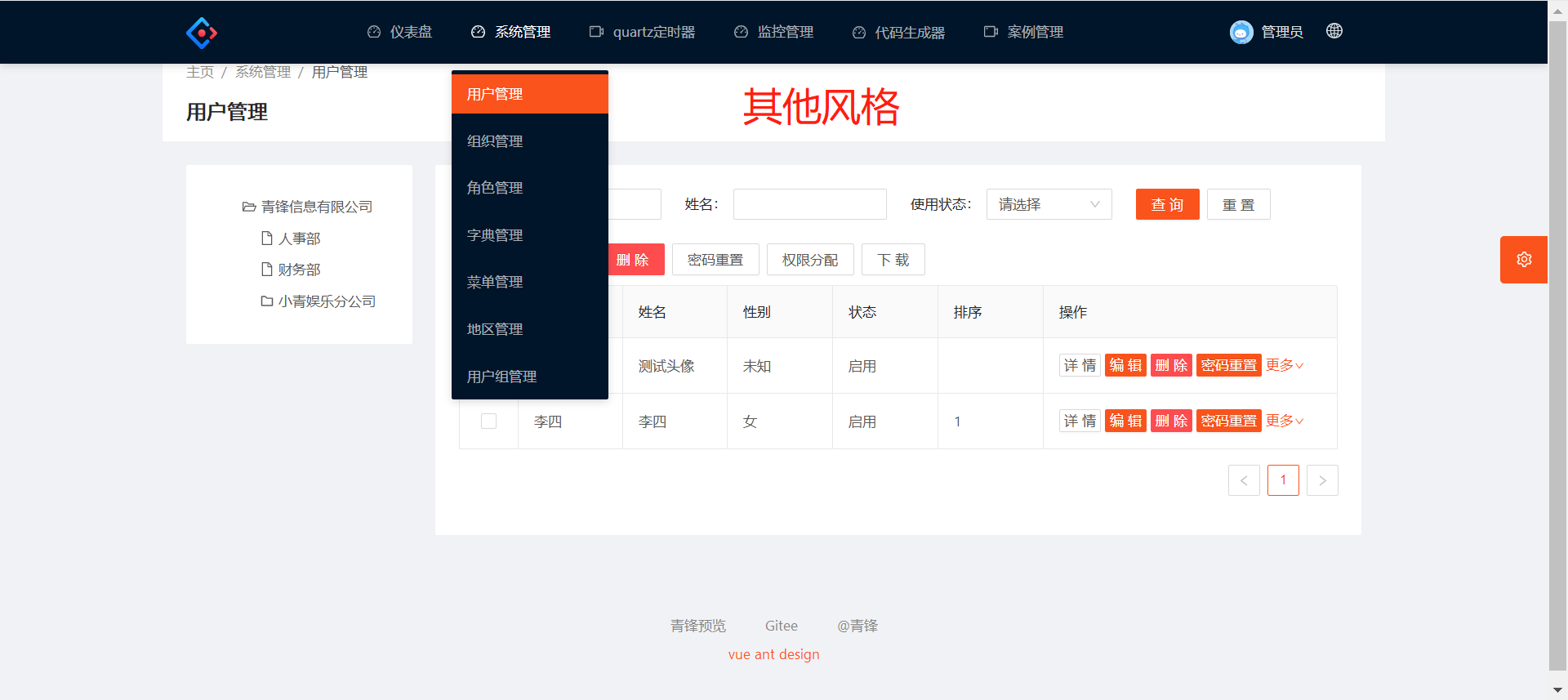Click the icon beside 系统管理 in the nav

click(479, 32)
